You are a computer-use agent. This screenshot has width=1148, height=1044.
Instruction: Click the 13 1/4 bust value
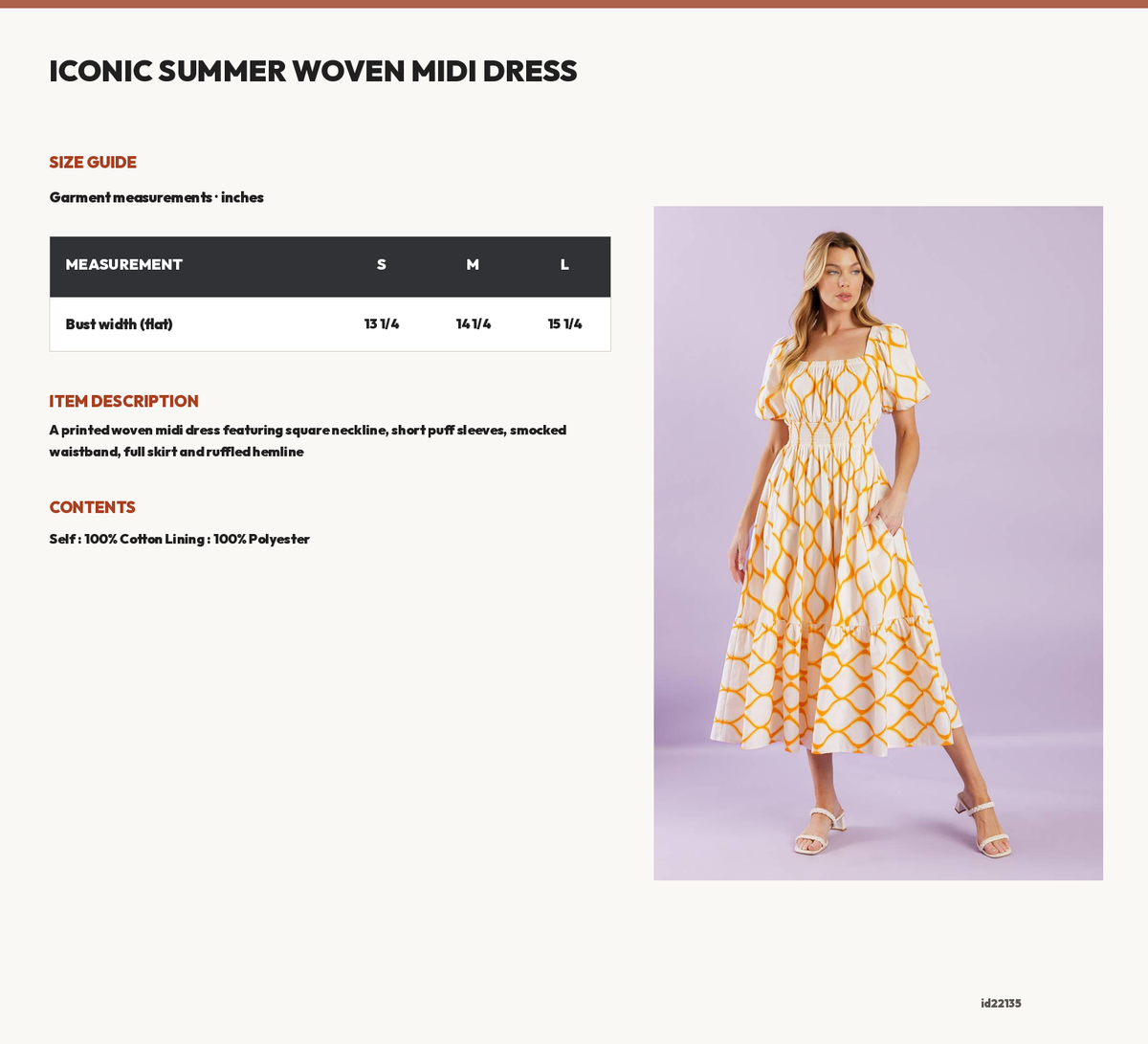coord(382,324)
